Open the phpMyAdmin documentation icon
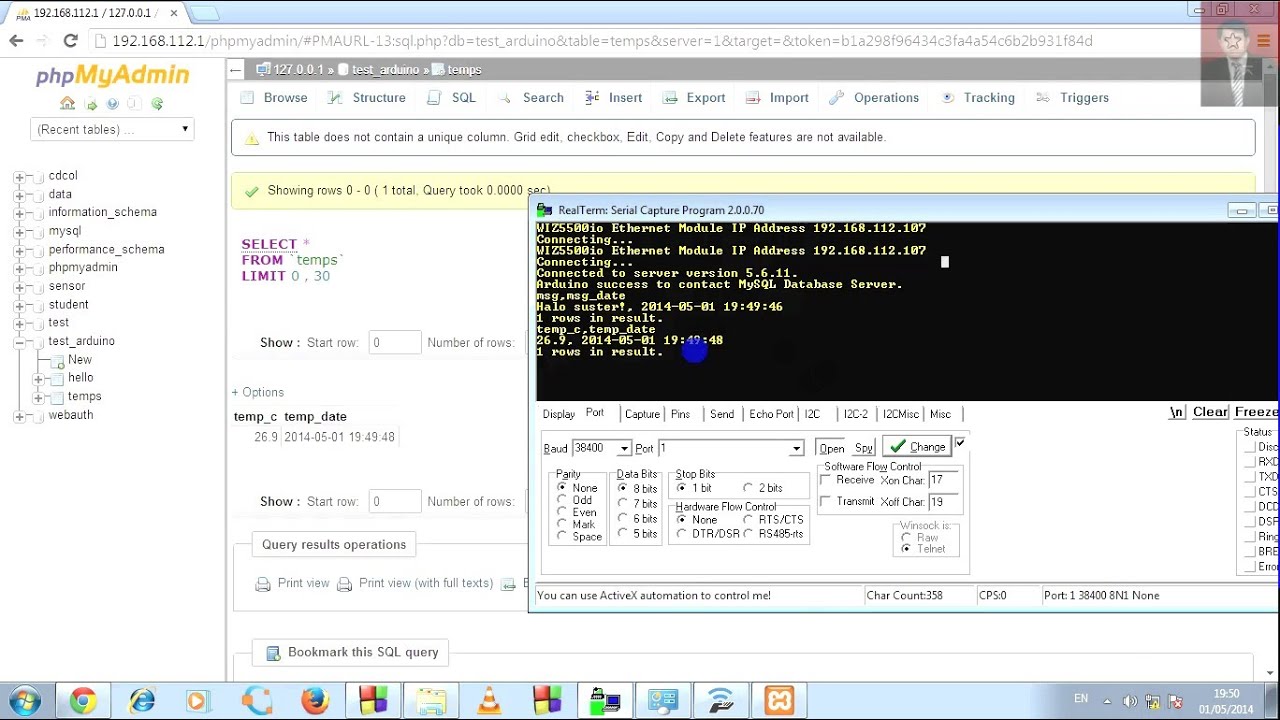This screenshot has height=720, width=1280. (113, 103)
